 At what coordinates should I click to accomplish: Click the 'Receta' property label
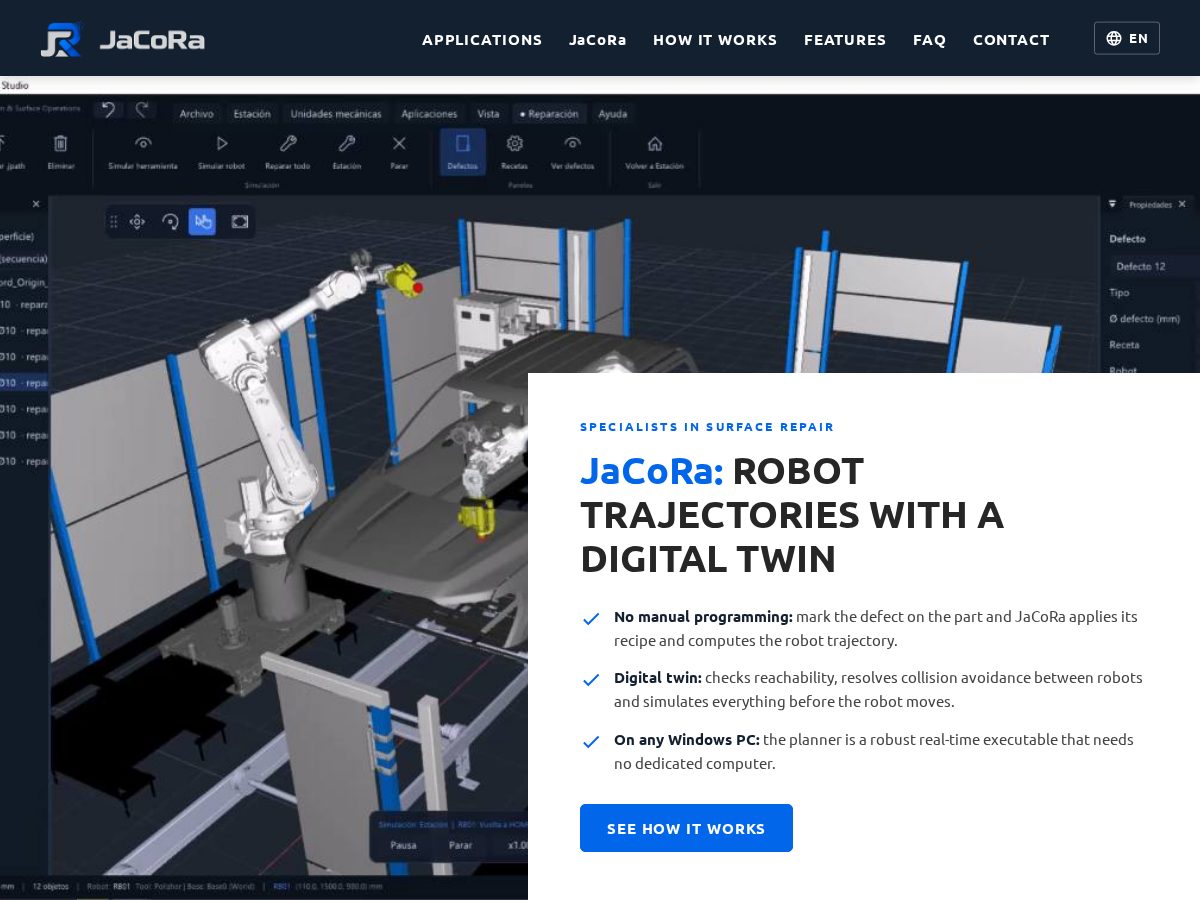pos(1124,345)
